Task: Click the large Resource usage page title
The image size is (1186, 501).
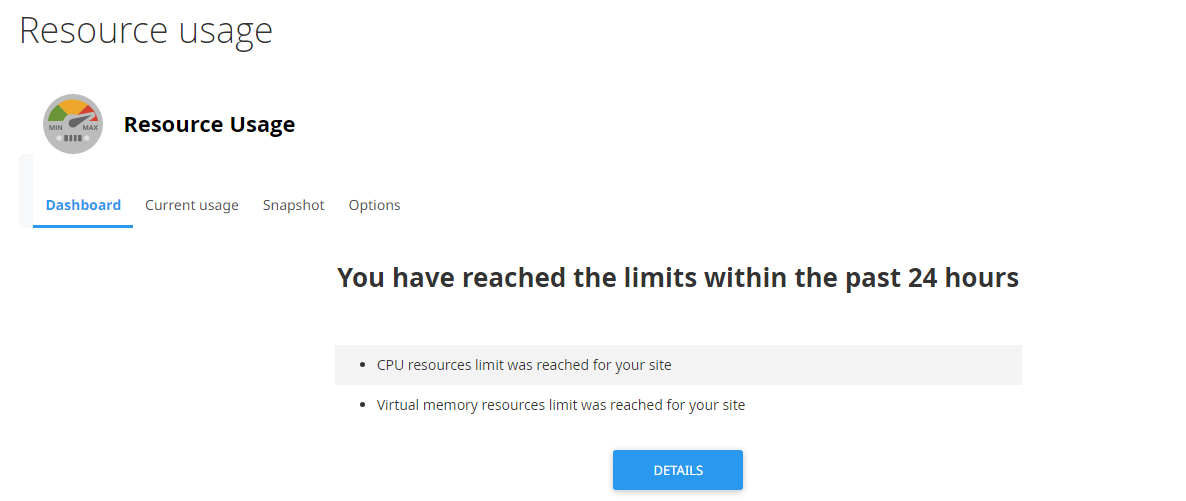Action: pos(146,32)
